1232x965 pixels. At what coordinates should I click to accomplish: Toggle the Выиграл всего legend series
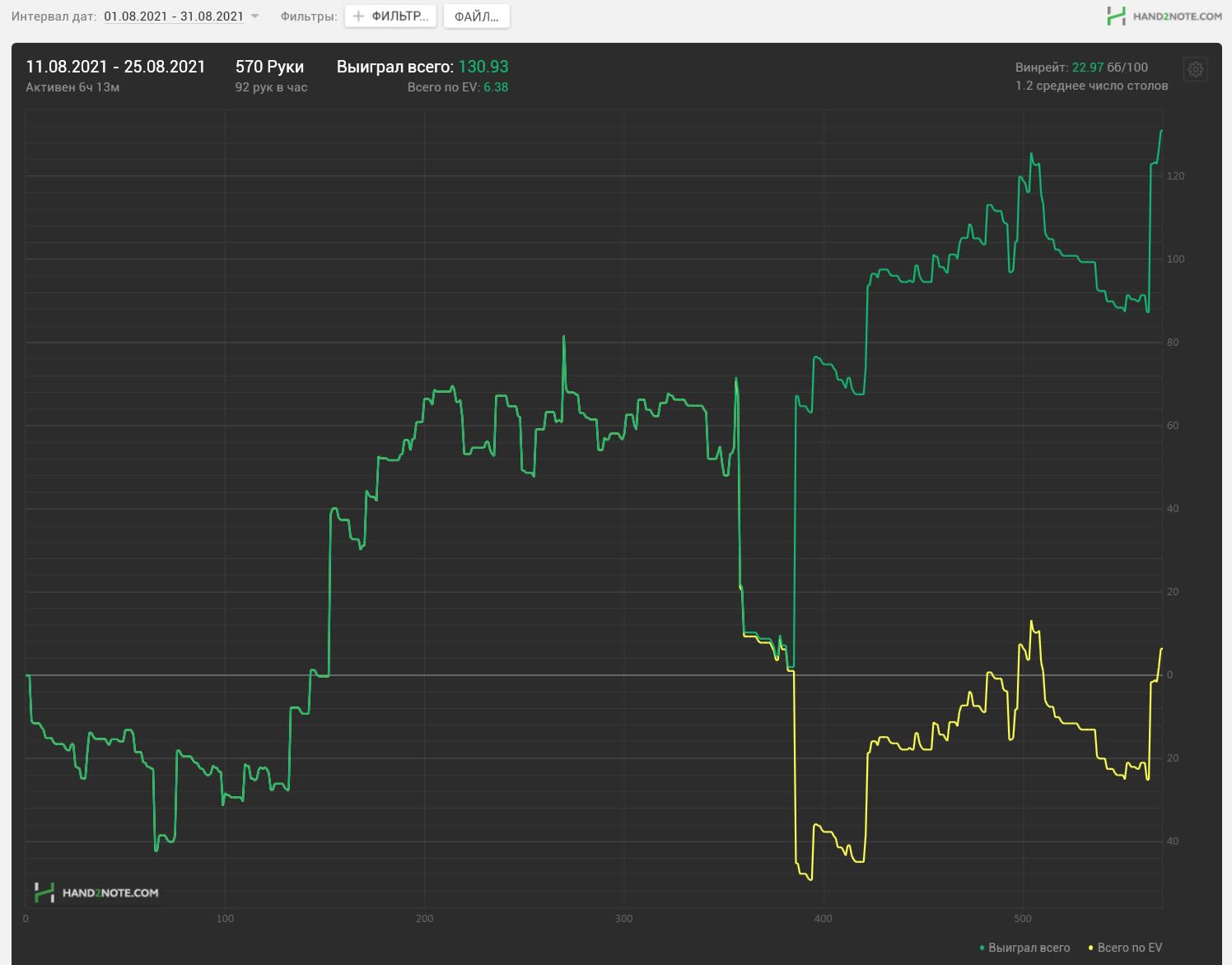[1024, 948]
